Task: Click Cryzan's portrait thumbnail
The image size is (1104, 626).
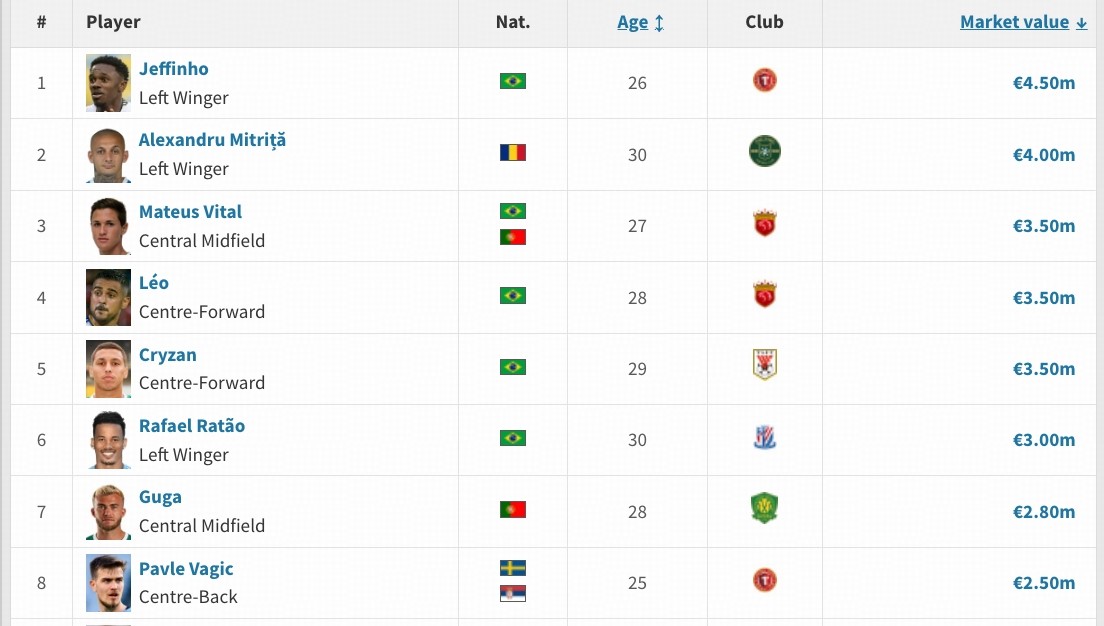Action: (108, 369)
